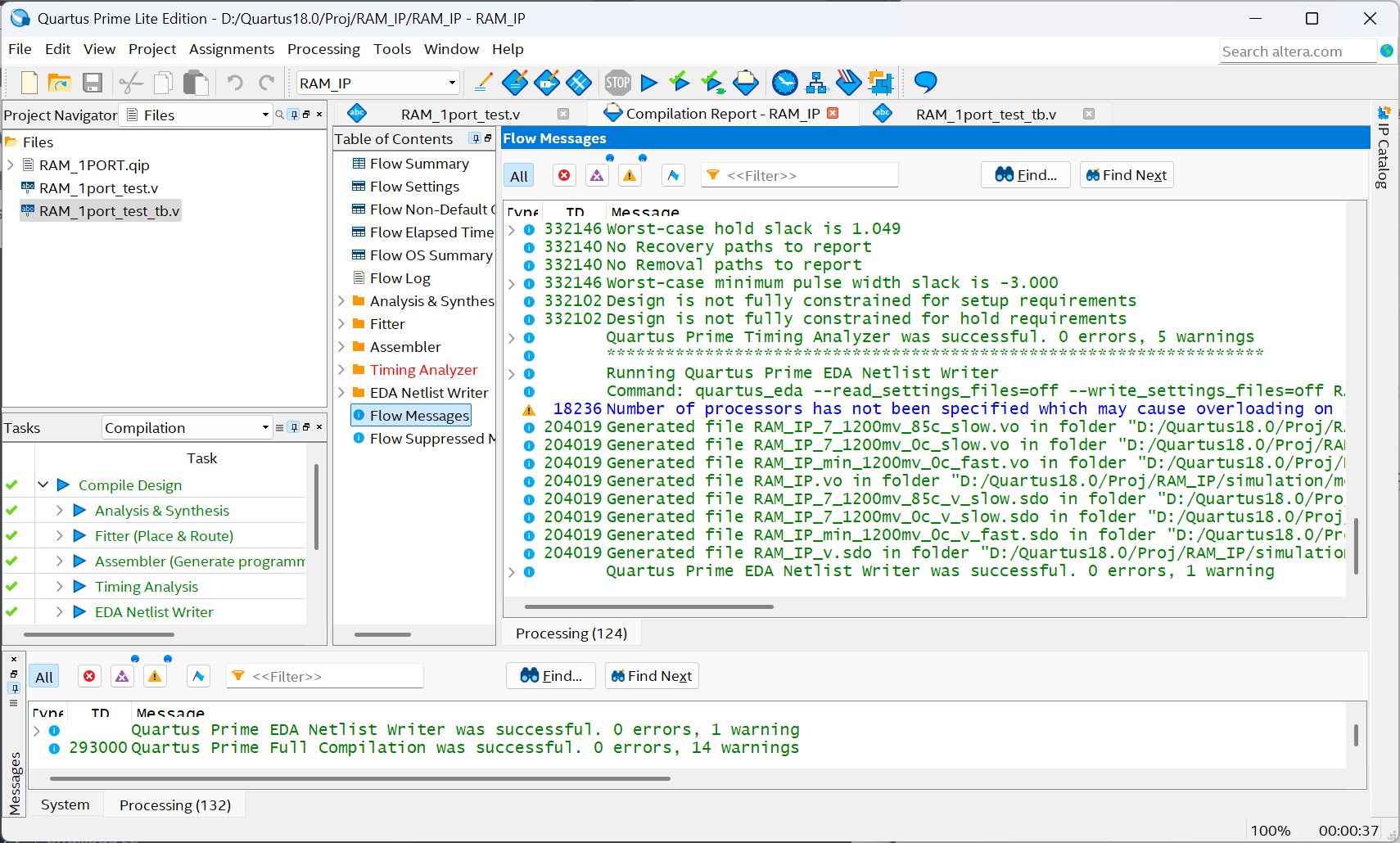
Task: Click the Cut scissors icon
Action: (x=131, y=83)
